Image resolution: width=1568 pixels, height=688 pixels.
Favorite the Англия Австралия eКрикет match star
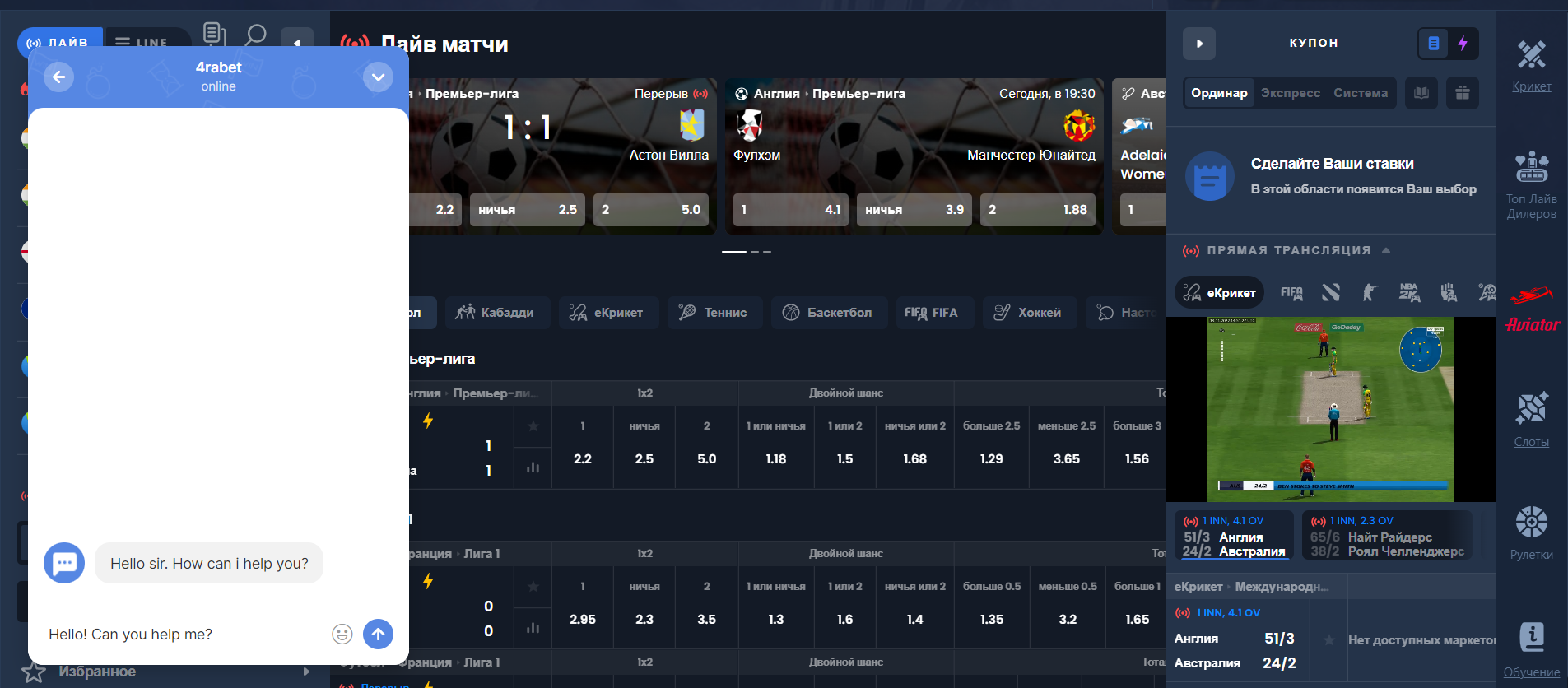coord(1328,639)
